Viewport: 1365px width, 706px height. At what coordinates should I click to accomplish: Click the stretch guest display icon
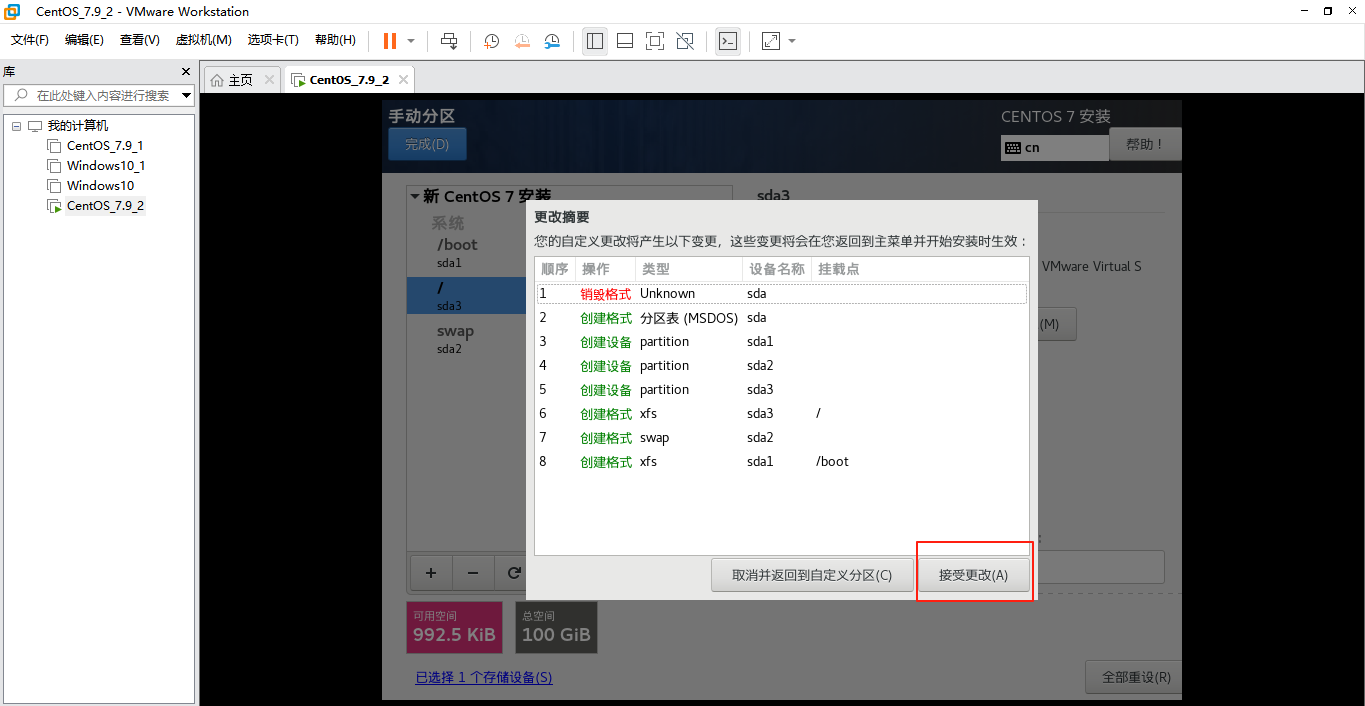pyautogui.click(x=771, y=41)
